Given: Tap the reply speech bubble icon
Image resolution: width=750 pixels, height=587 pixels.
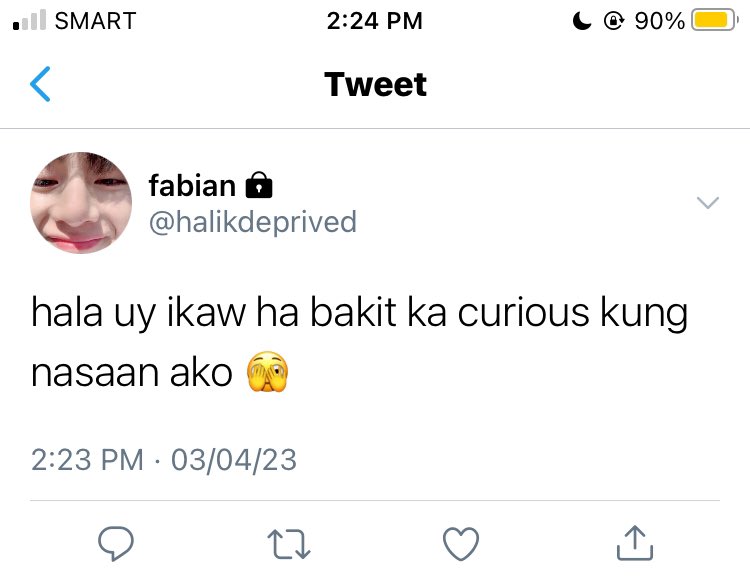Looking at the screenshot, I should click(x=116, y=543).
